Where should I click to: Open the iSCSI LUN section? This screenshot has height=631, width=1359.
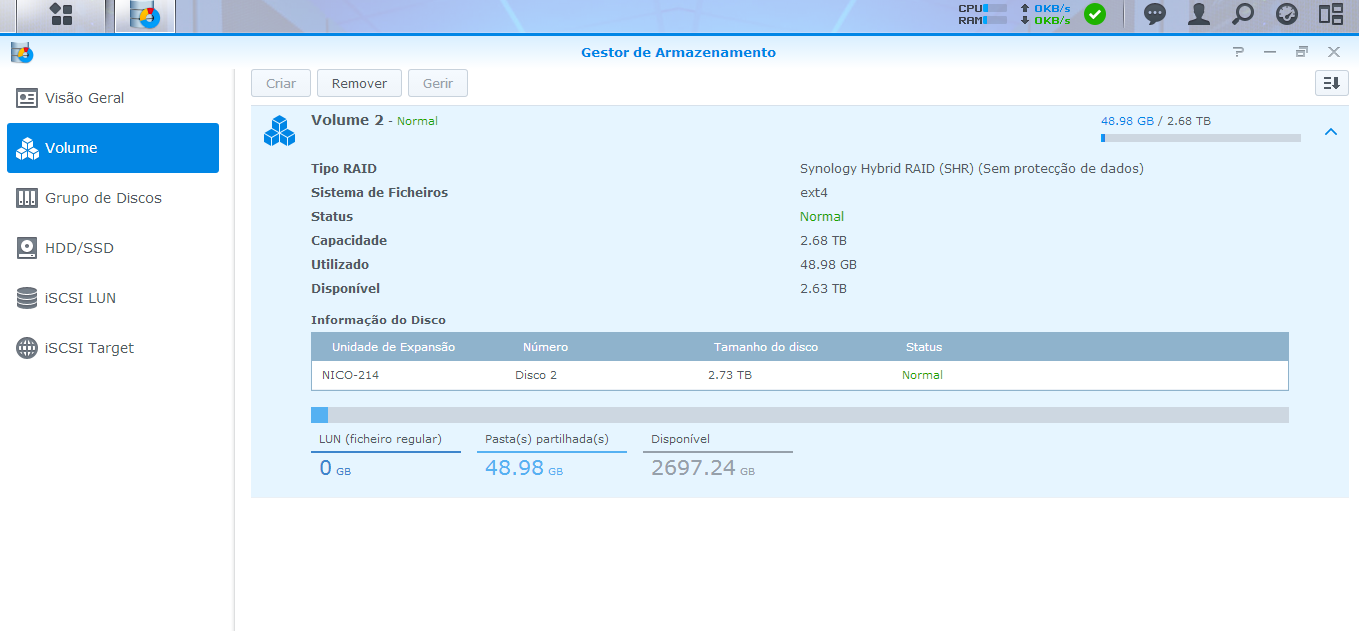[113, 298]
